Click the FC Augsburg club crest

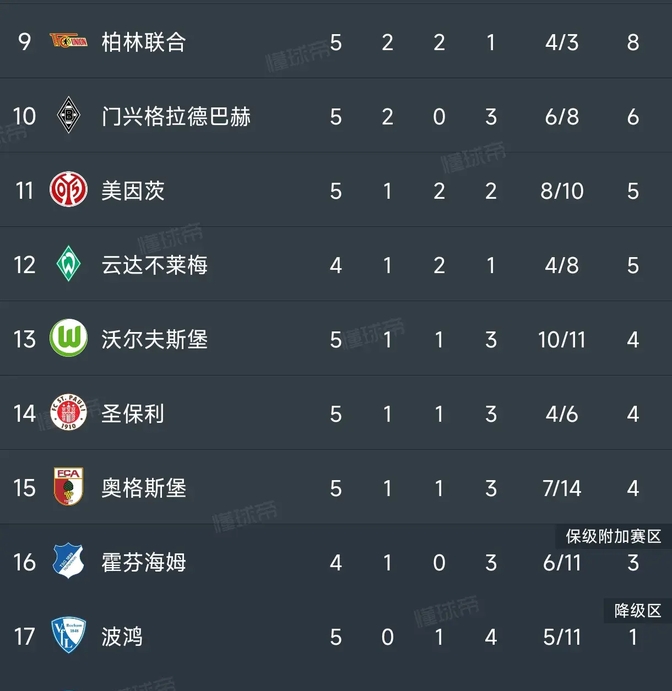coord(69,488)
